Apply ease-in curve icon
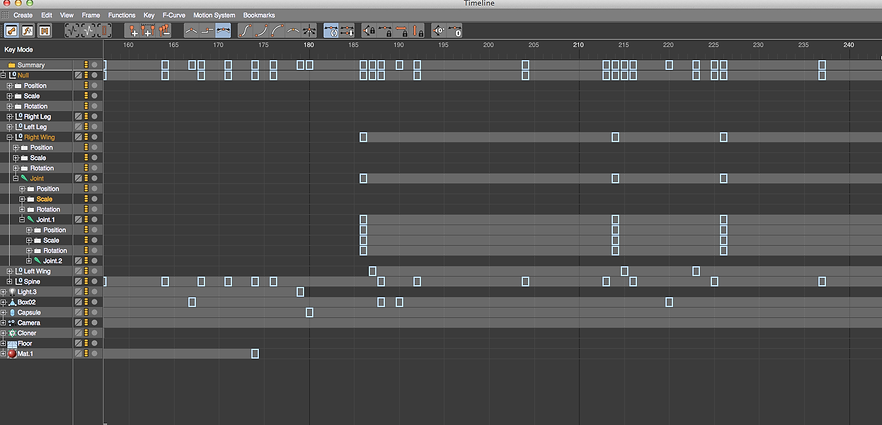Screen dimensions: 882x425 pos(261,30)
